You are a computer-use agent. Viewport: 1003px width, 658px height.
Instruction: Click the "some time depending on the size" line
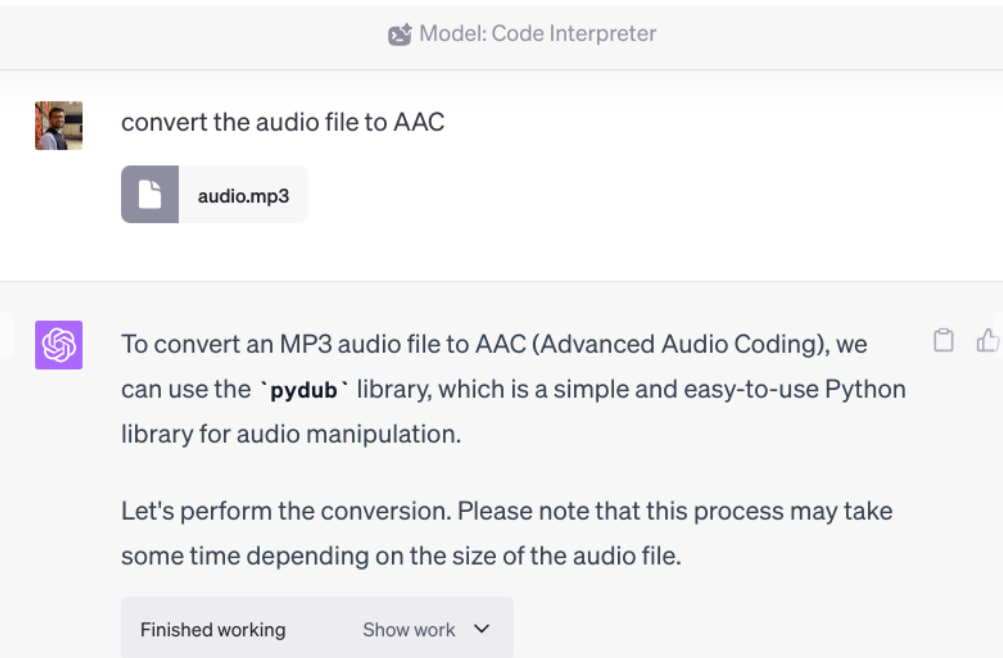pyautogui.click(x=401, y=556)
